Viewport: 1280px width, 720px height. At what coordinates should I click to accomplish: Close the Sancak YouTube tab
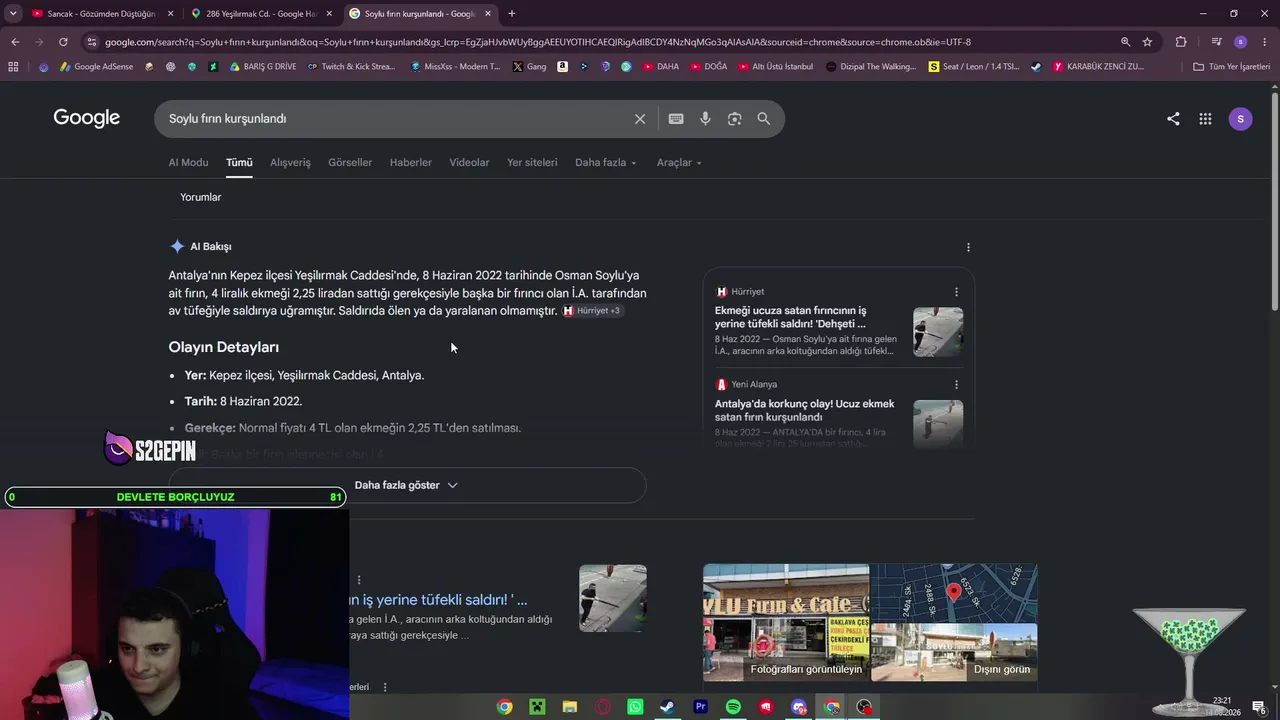pos(170,14)
